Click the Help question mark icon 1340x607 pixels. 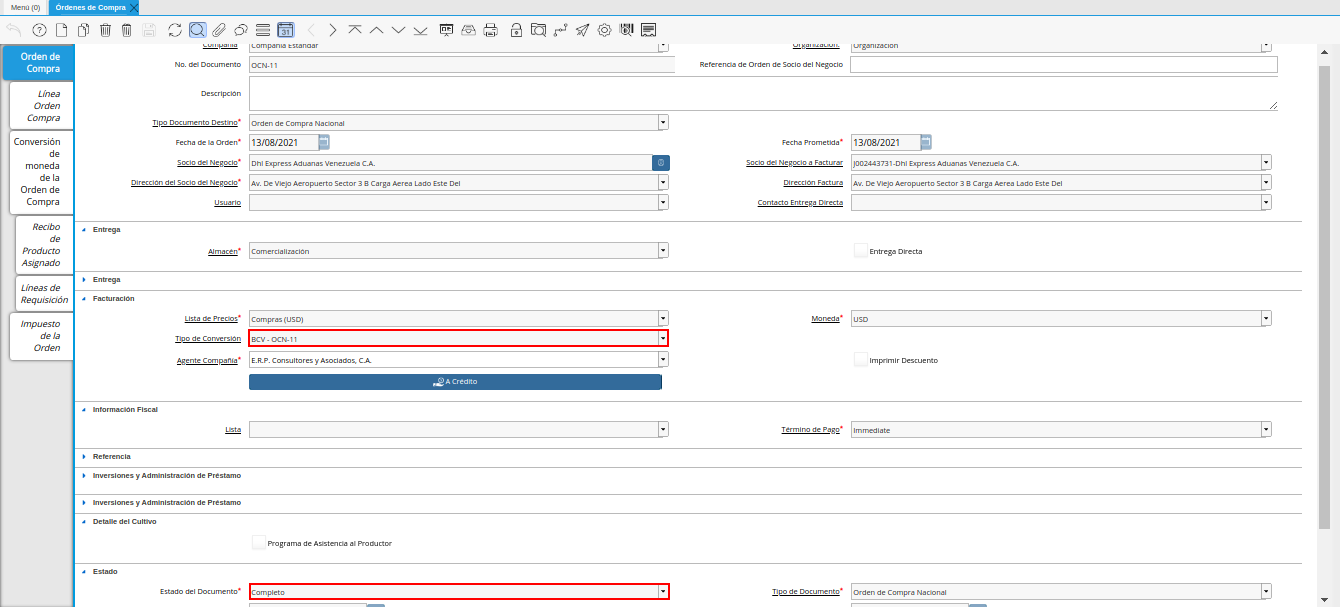tap(40, 30)
